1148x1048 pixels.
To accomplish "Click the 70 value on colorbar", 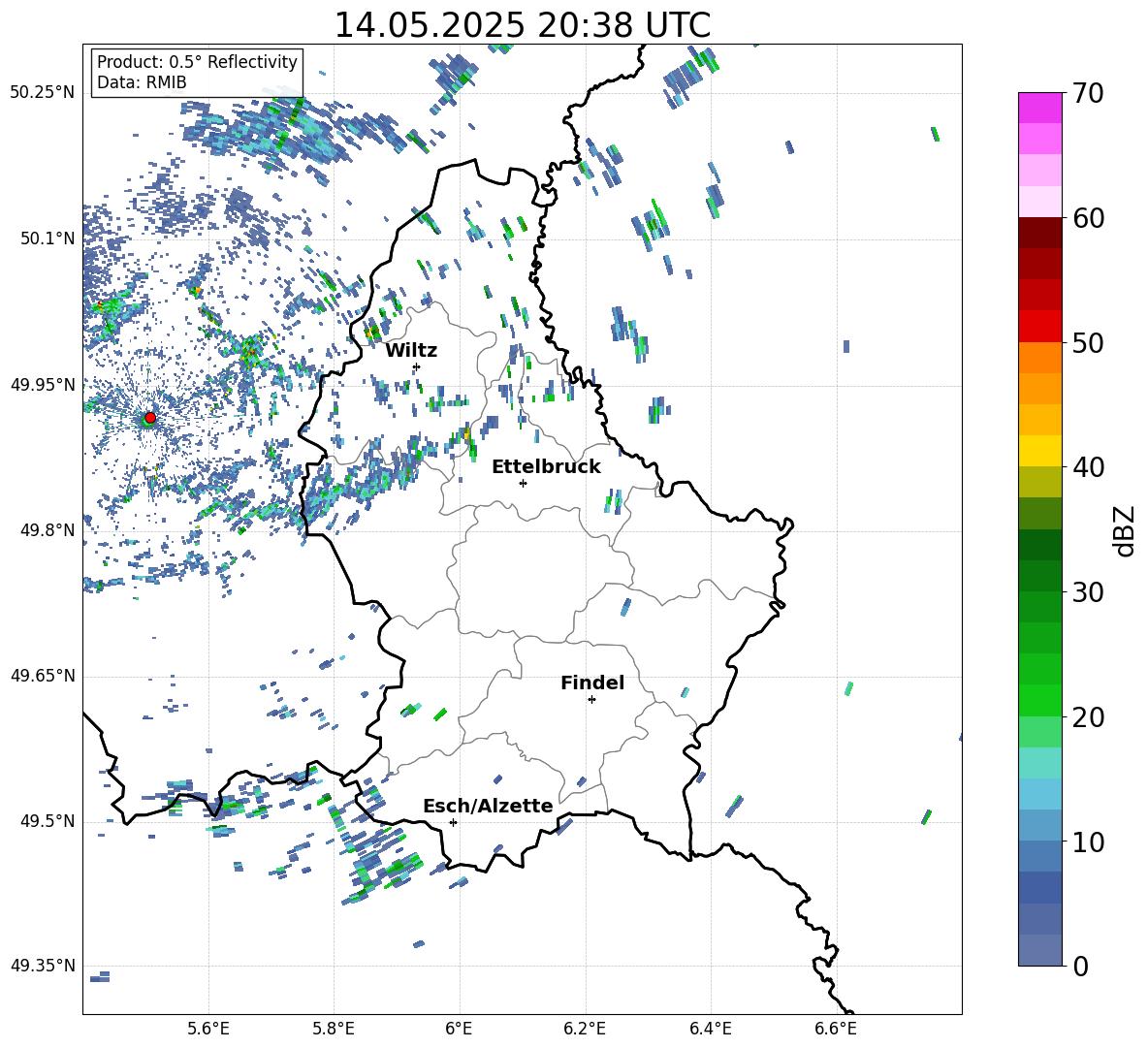I will (x=1087, y=93).
